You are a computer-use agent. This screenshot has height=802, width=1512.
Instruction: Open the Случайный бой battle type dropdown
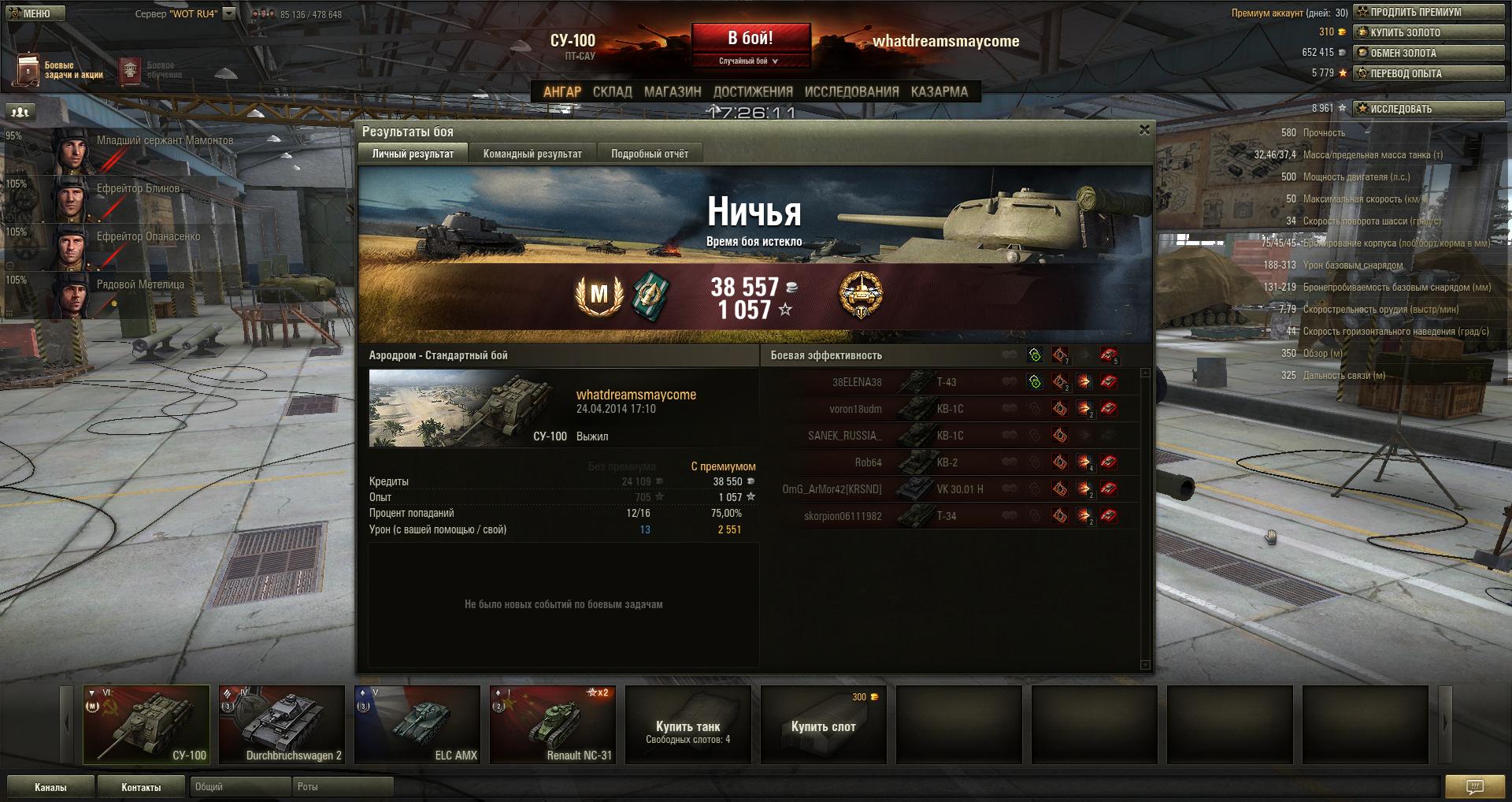click(750, 61)
